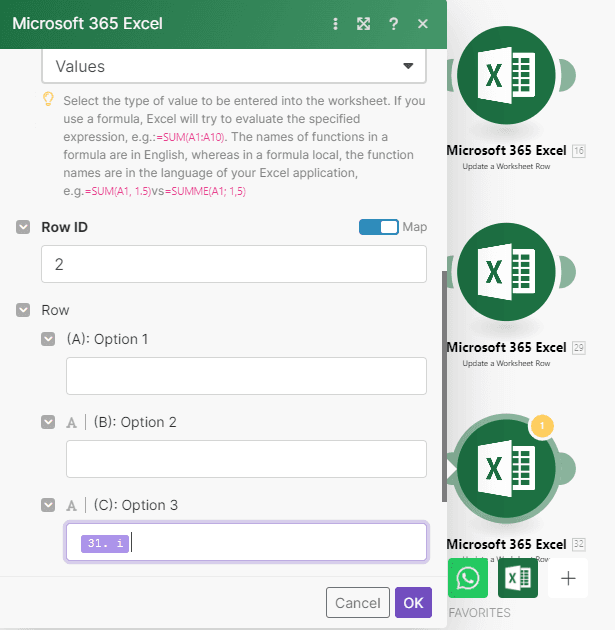Open Excel module 16 on the canvas
615x630 pixels.
tap(506, 75)
